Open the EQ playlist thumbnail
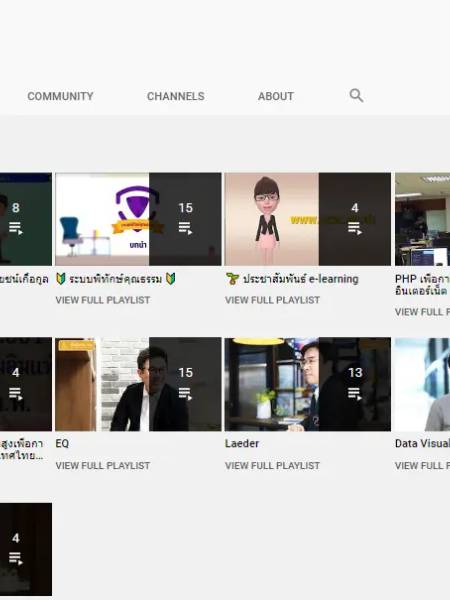 [x=138, y=384]
